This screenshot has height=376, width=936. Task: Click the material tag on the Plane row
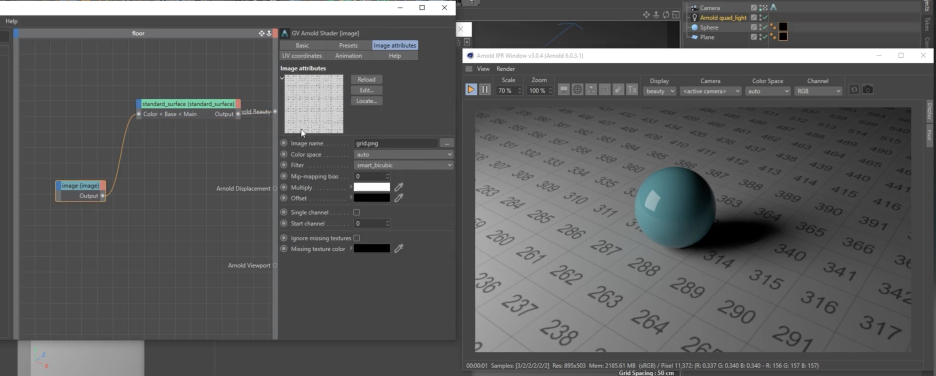773,36
